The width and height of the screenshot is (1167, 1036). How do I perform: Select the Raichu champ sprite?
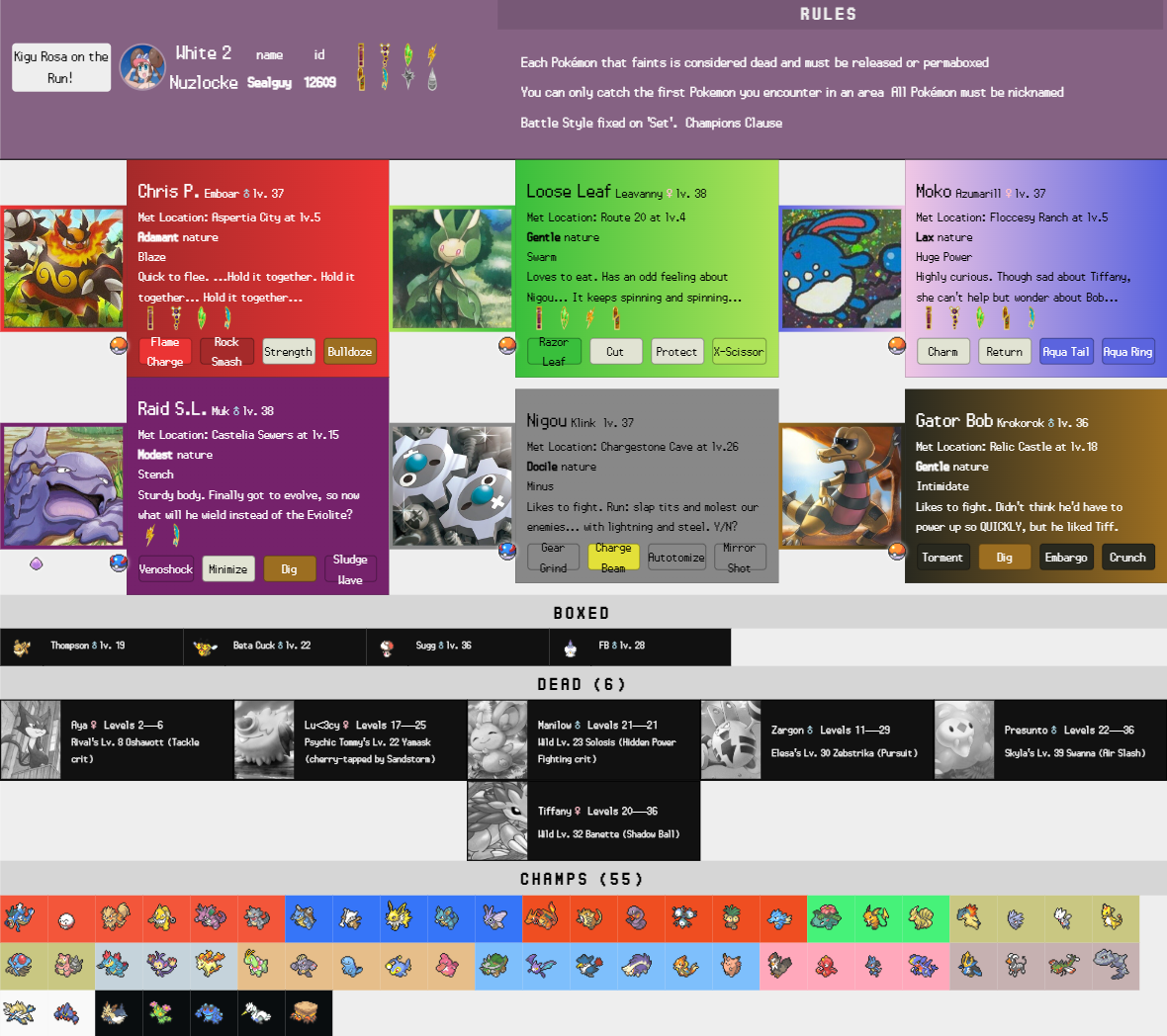tap(877, 917)
